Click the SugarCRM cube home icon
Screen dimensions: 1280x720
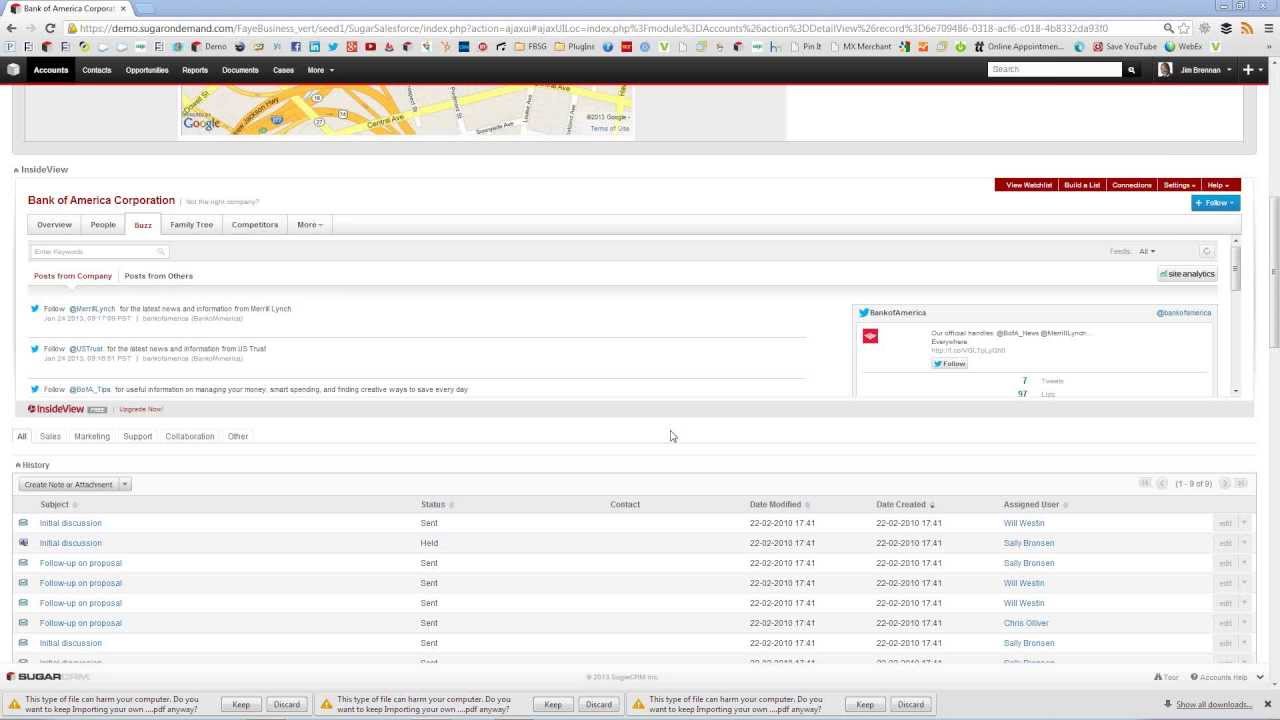[13, 70]
